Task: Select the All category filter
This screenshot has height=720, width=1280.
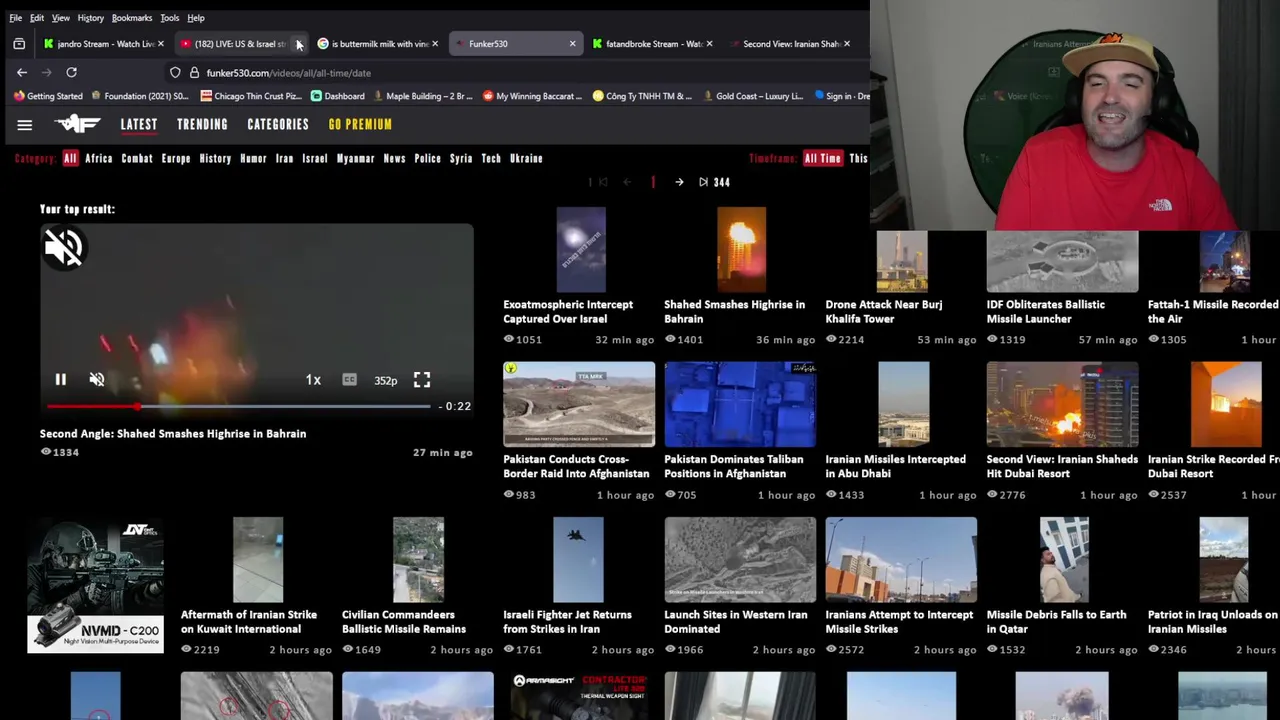Action: 70,158
